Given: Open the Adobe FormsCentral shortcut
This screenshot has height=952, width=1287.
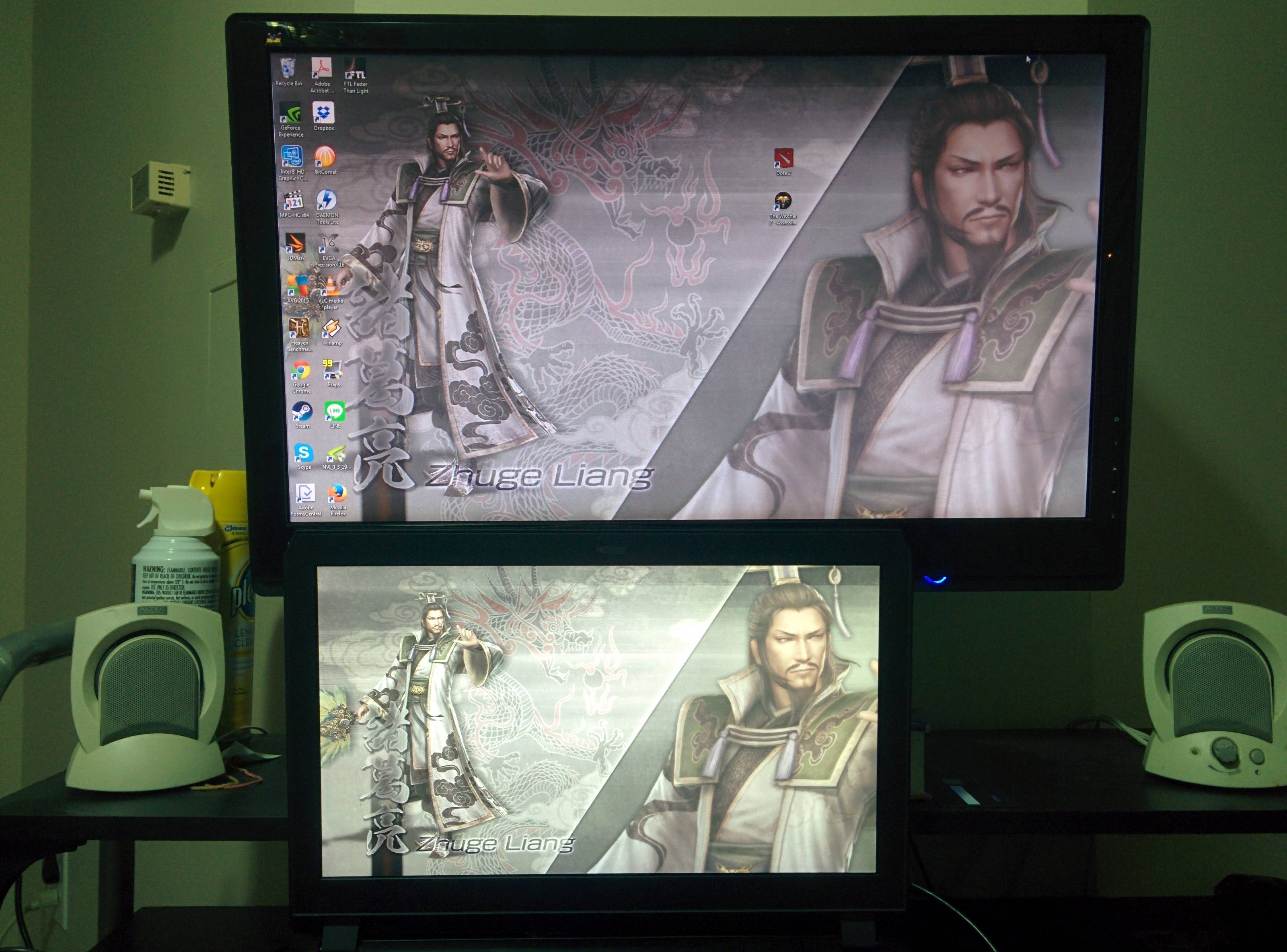Looking at the screenshot, I should (x=306, y=500).
